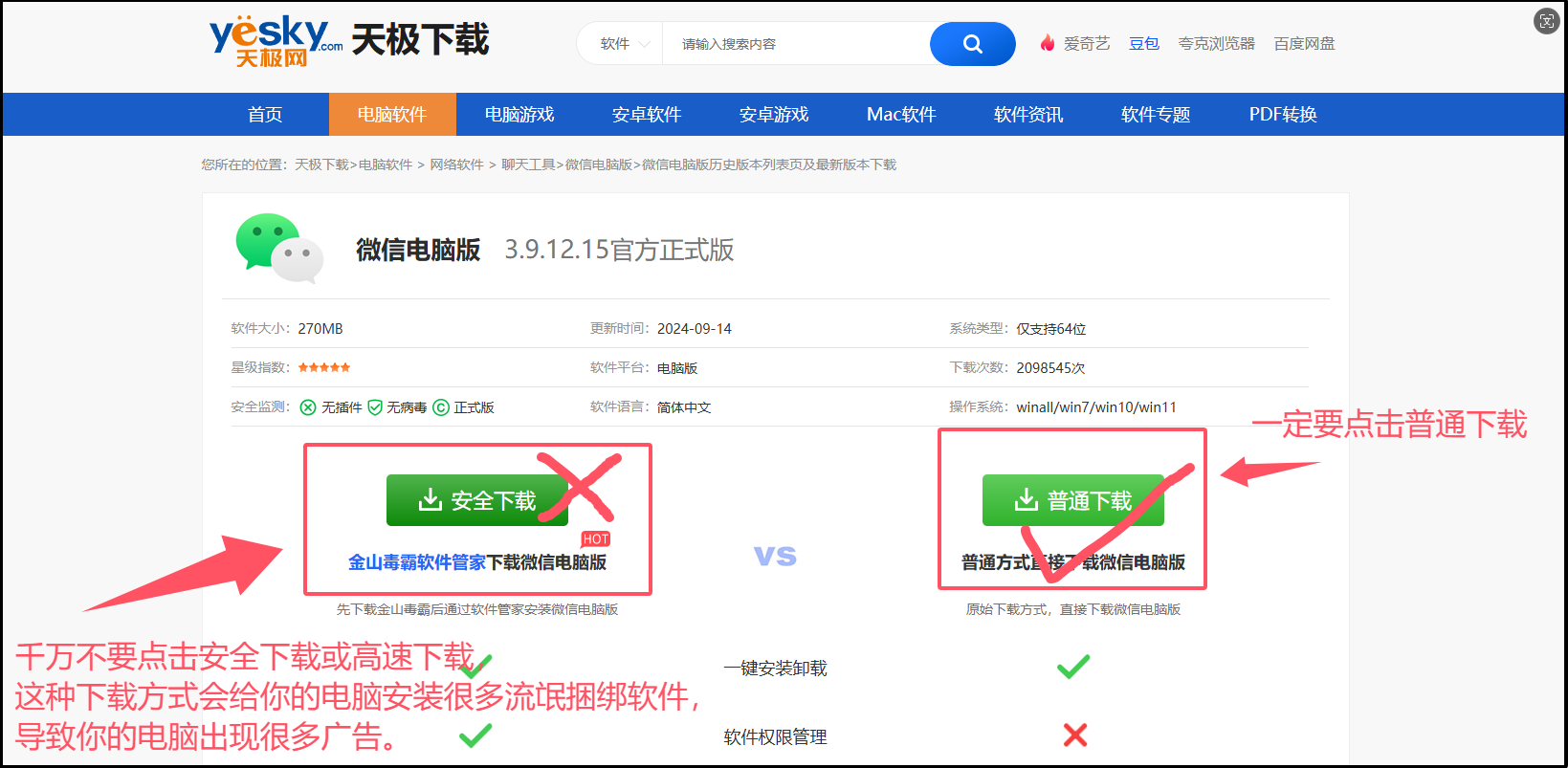Click the 微信电脑版 title heading

click(418, 250)
